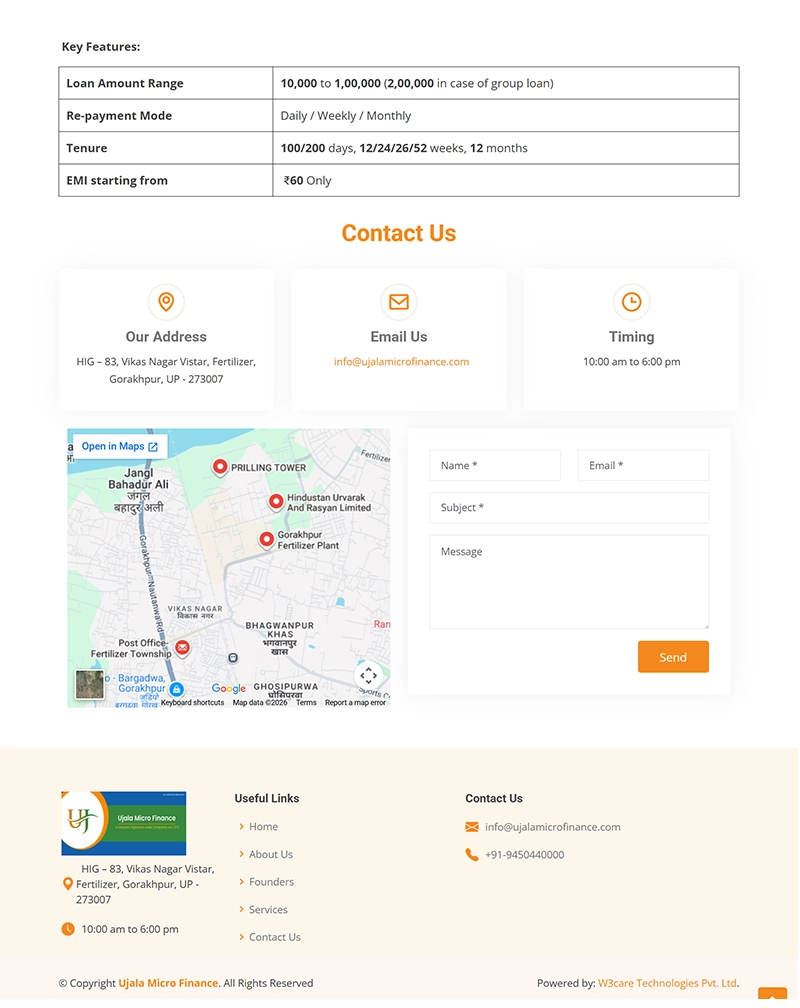Click the location pin icon above Our Address
Viewport: 800px width, 1008px height.
click(166, 302)
